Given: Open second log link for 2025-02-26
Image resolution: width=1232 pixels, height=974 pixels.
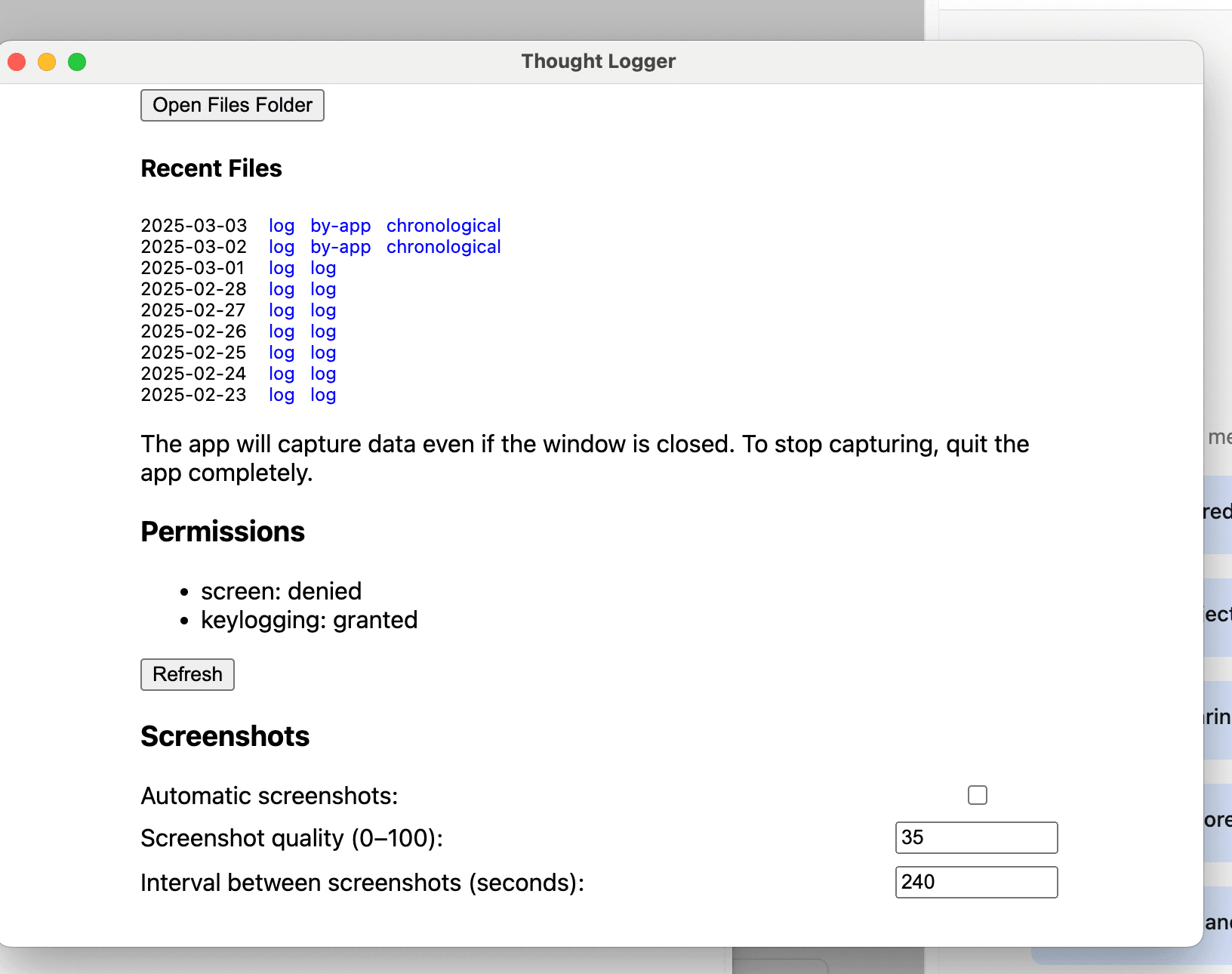Looking at the screenshot, I should click(x=323, y=331).
